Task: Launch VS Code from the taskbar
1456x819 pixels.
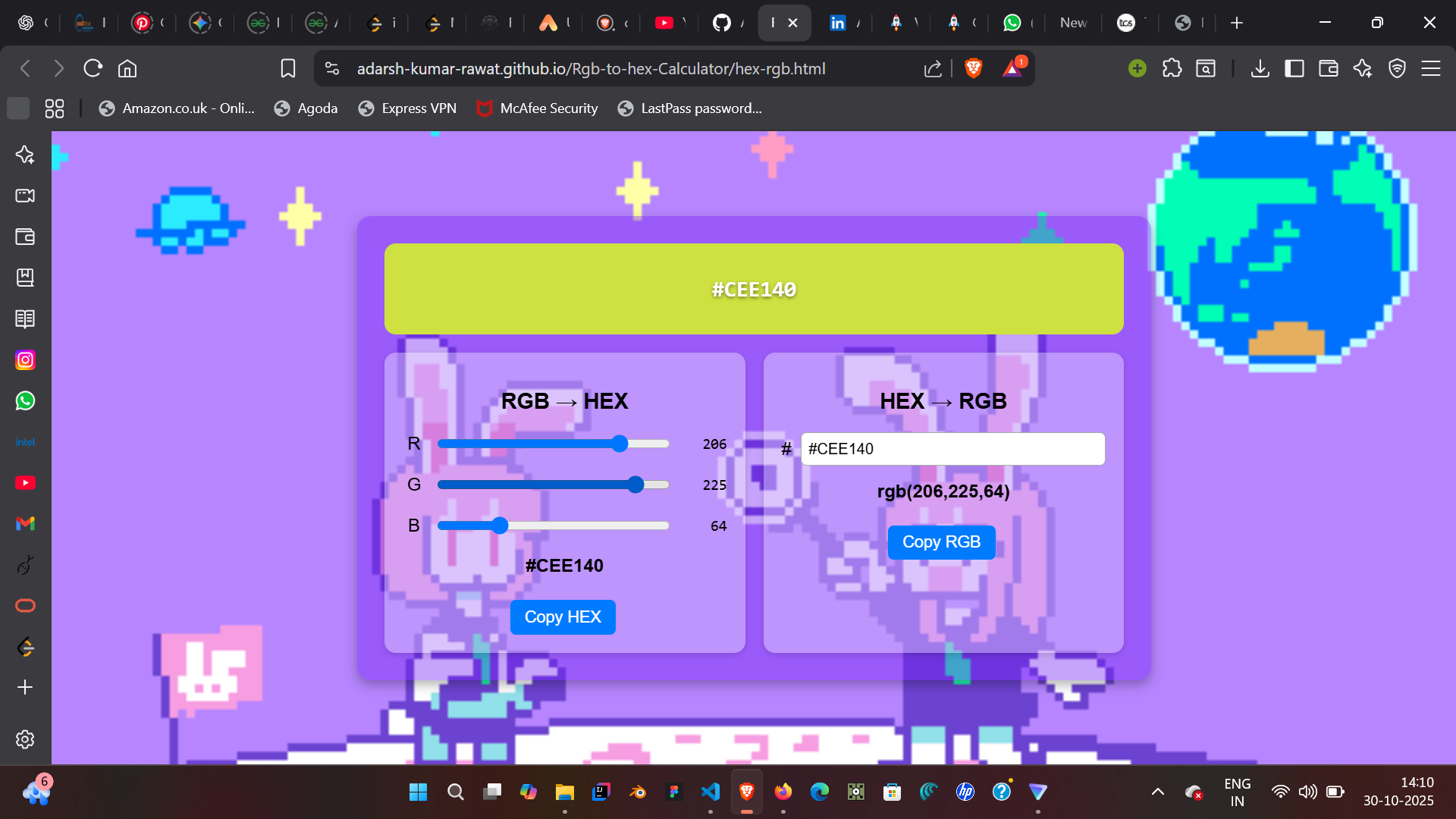Action: pos(711,792)
